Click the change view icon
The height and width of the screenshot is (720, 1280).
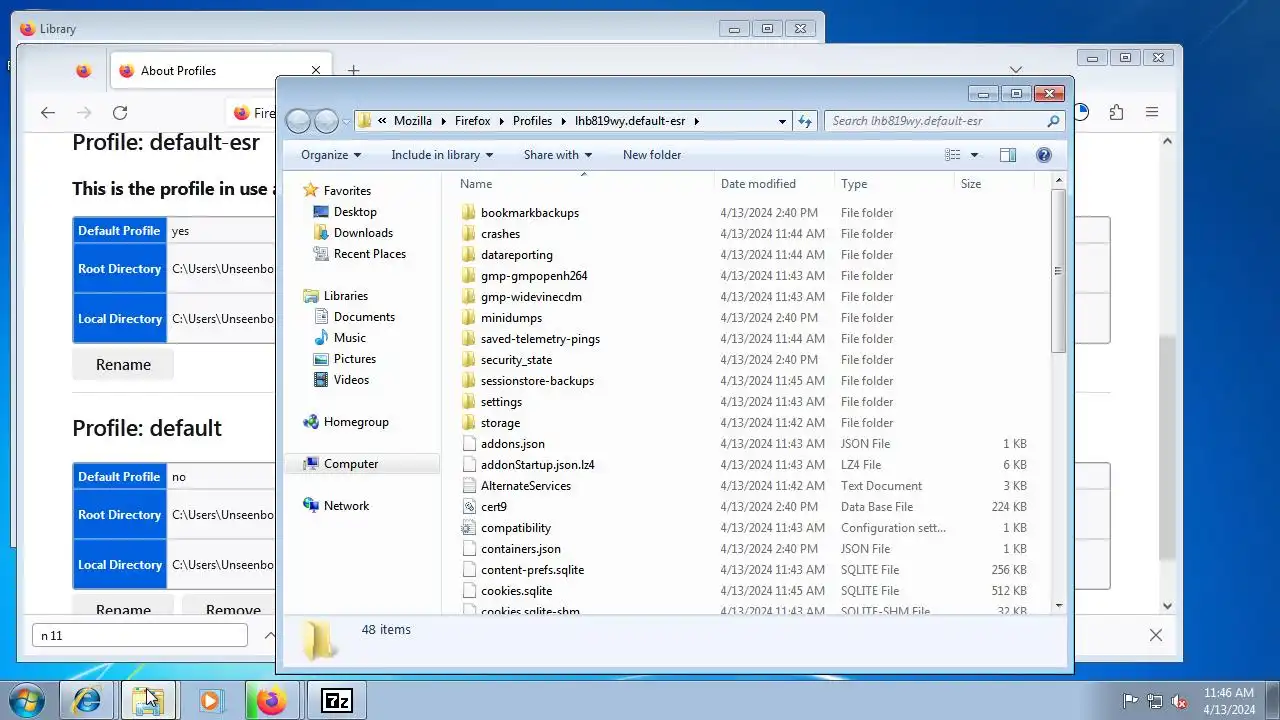pos(953,155)
